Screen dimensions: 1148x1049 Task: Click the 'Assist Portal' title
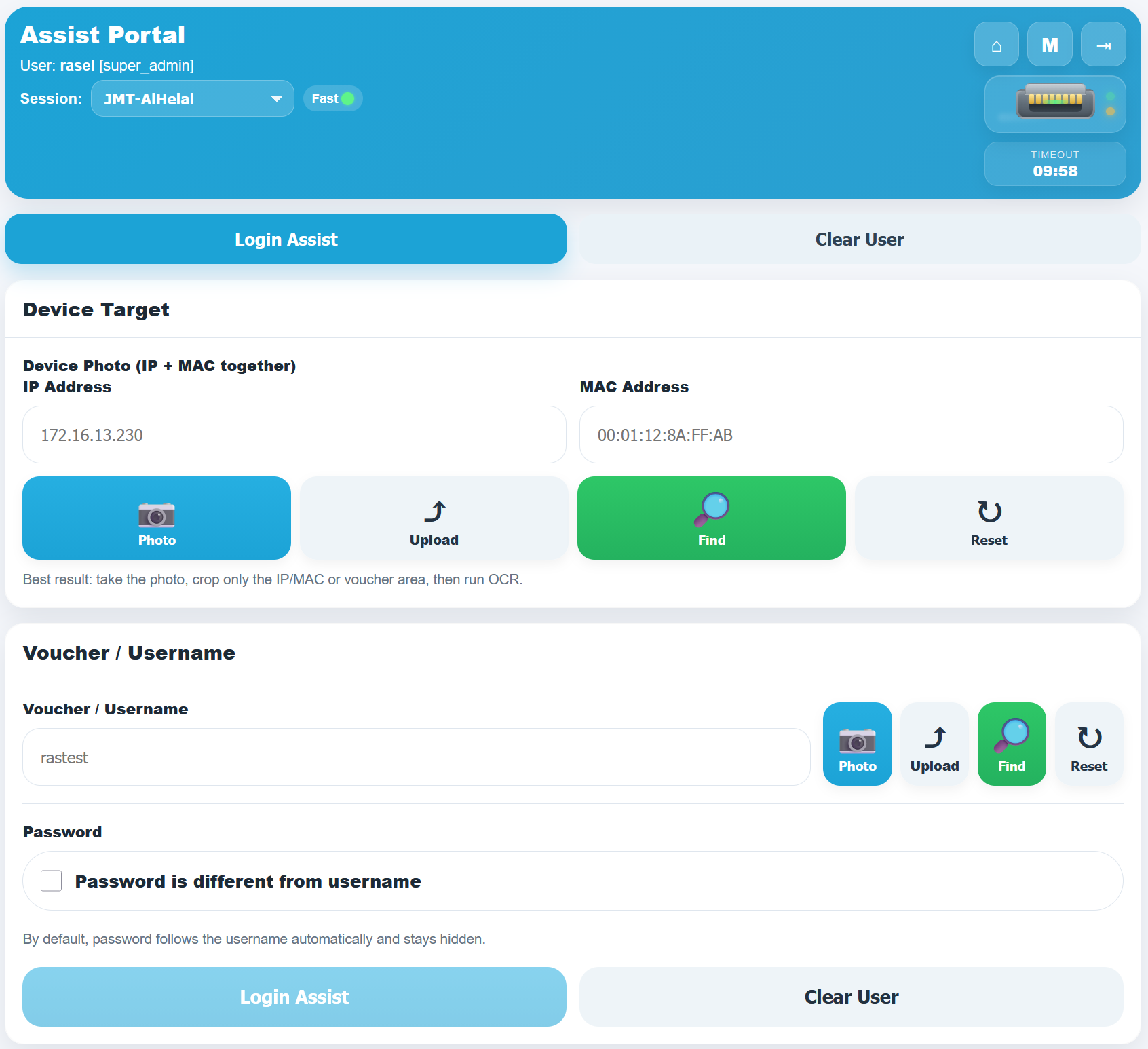[x=102, y=35]
